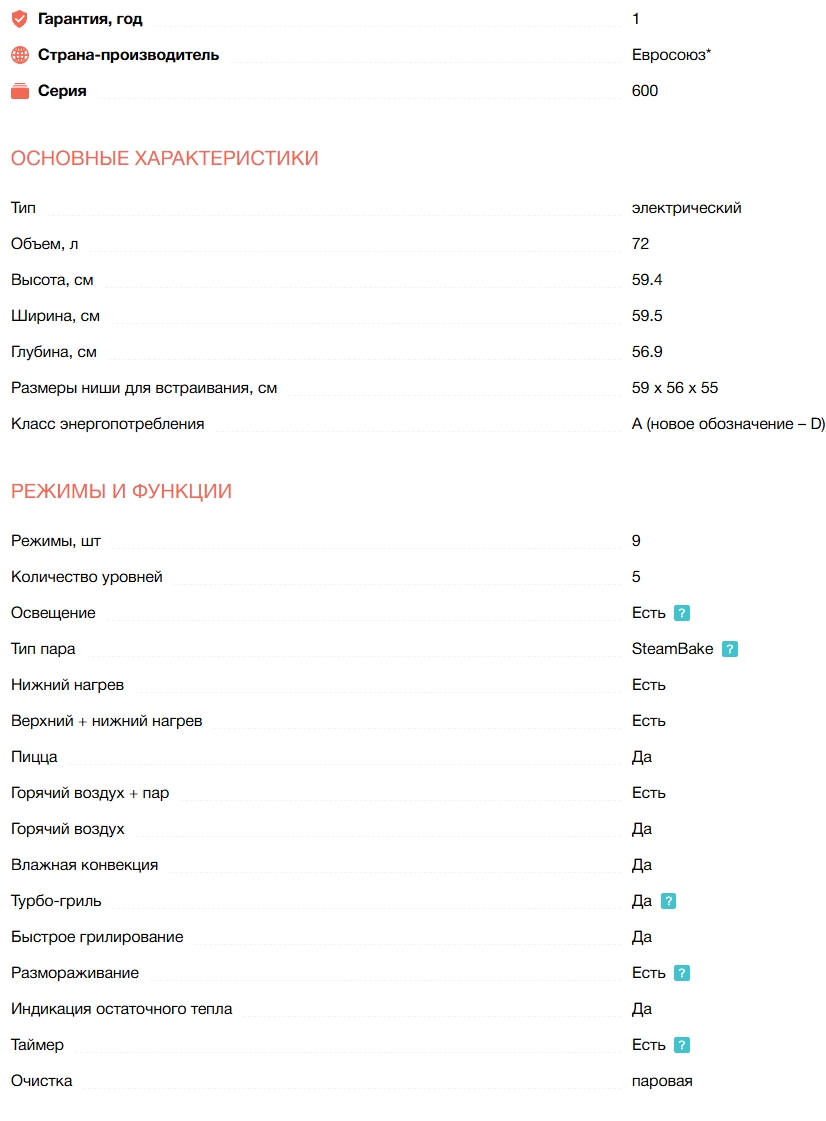Click the help icon next to Освещение

682,613
